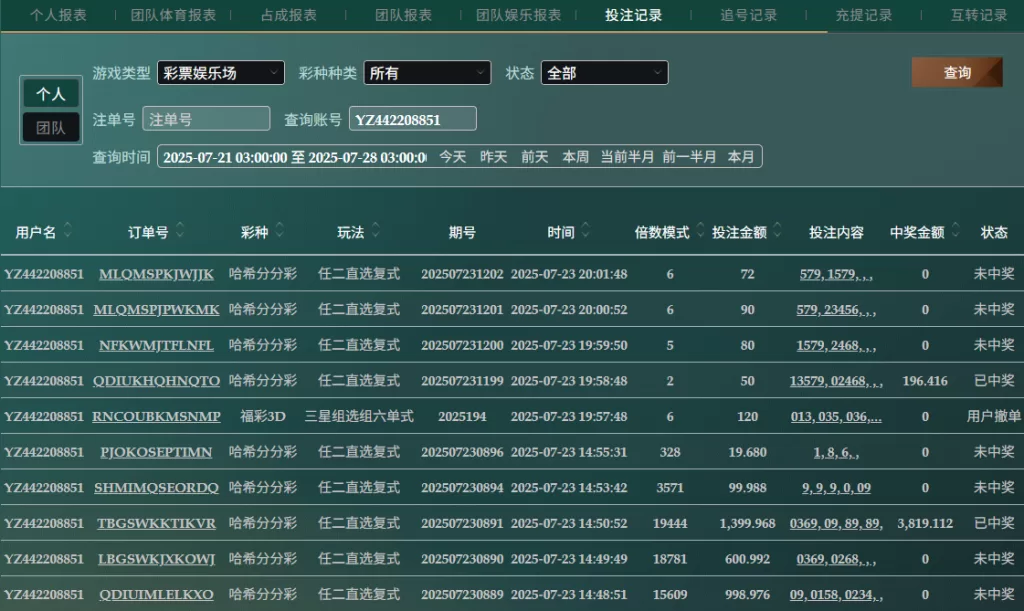Viewport: 1024px width, 611px height.
Task: Open order MLQMSPJPWKMK details
Action: tap(156, 309)
